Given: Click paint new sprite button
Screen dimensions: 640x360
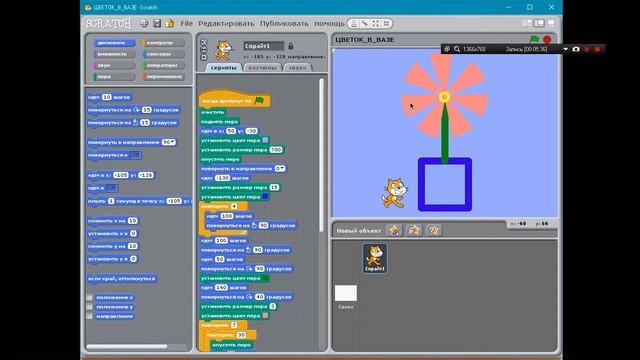Looking at the screenshot, I should 394,230.
